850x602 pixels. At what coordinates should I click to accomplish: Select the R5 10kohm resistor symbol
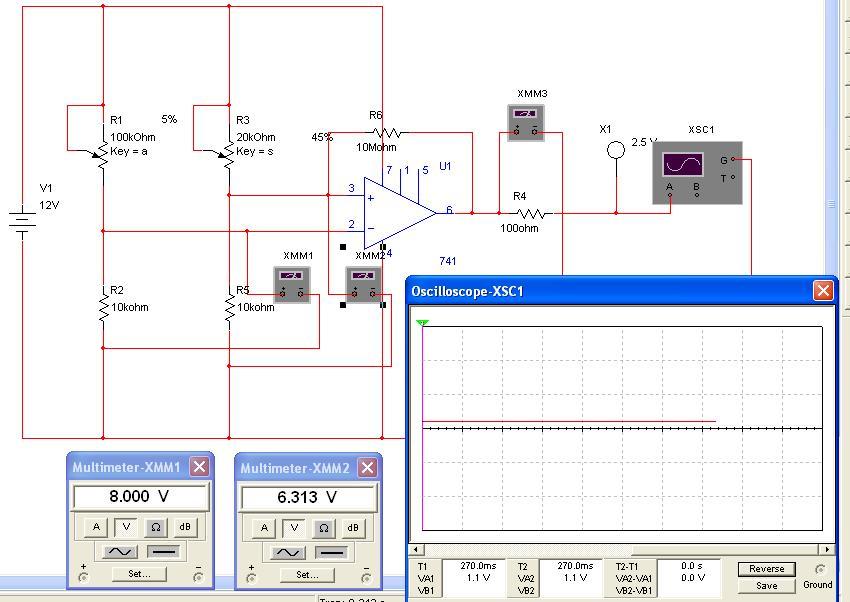(x=230, y=307)
